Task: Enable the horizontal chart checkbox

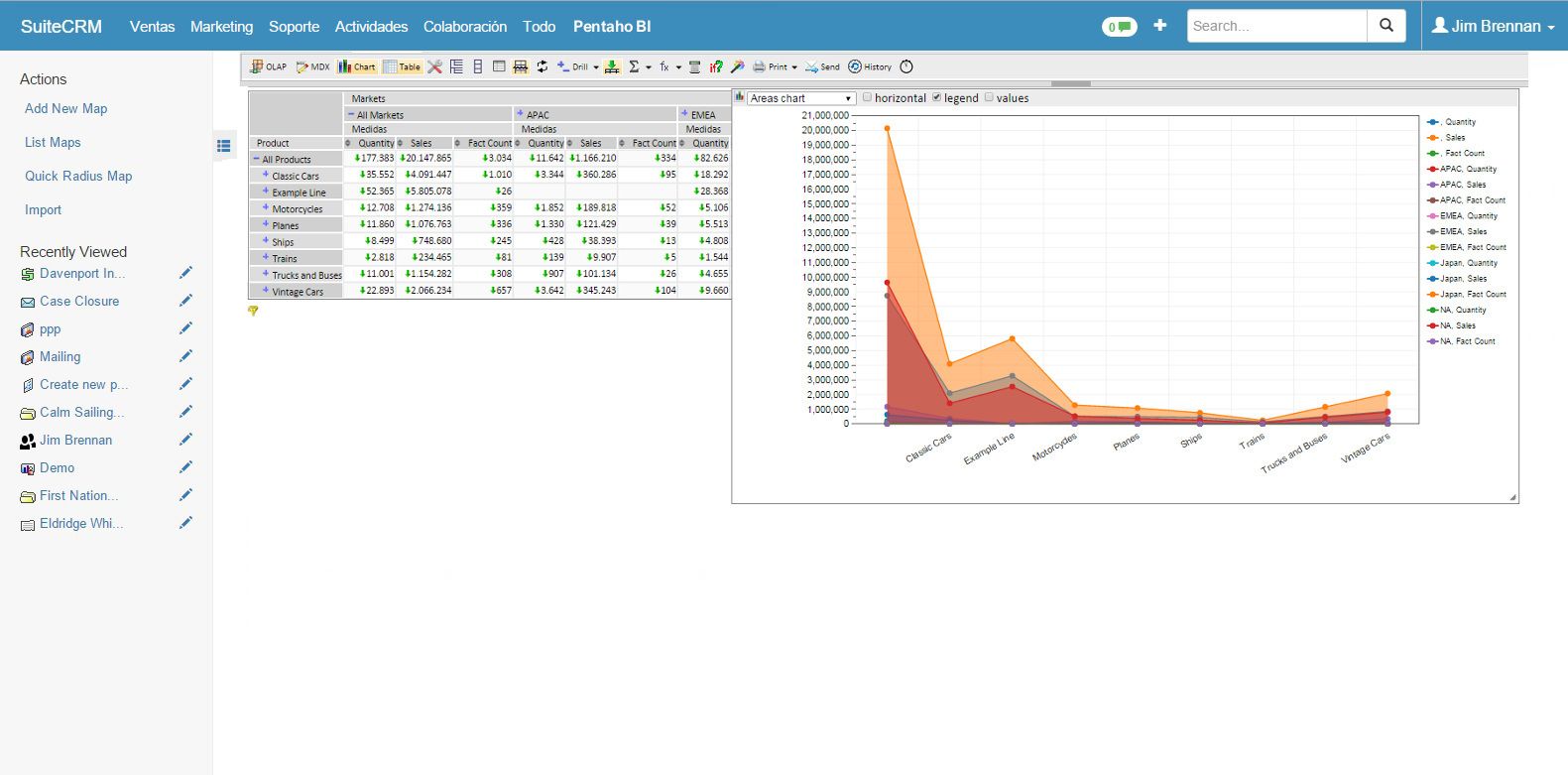Action: tap(868, 97)
